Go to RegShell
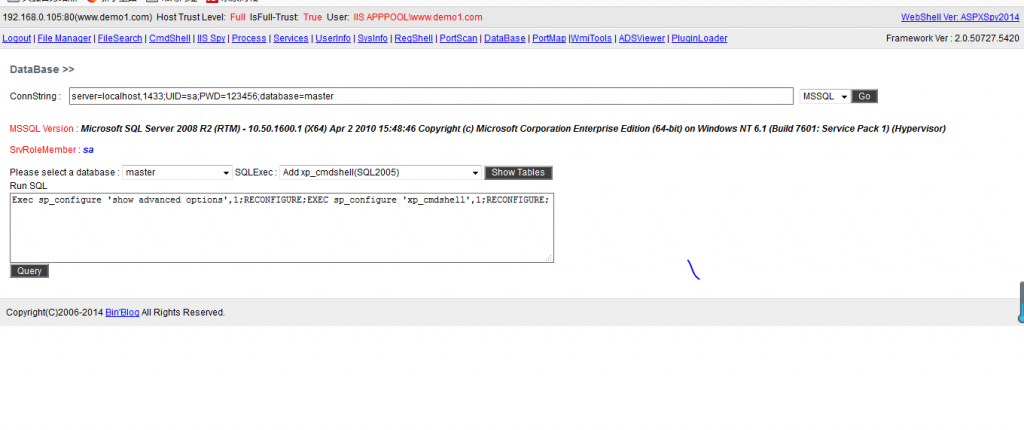This screenshot has width=1024, height=430. click(x=413, y=39)
